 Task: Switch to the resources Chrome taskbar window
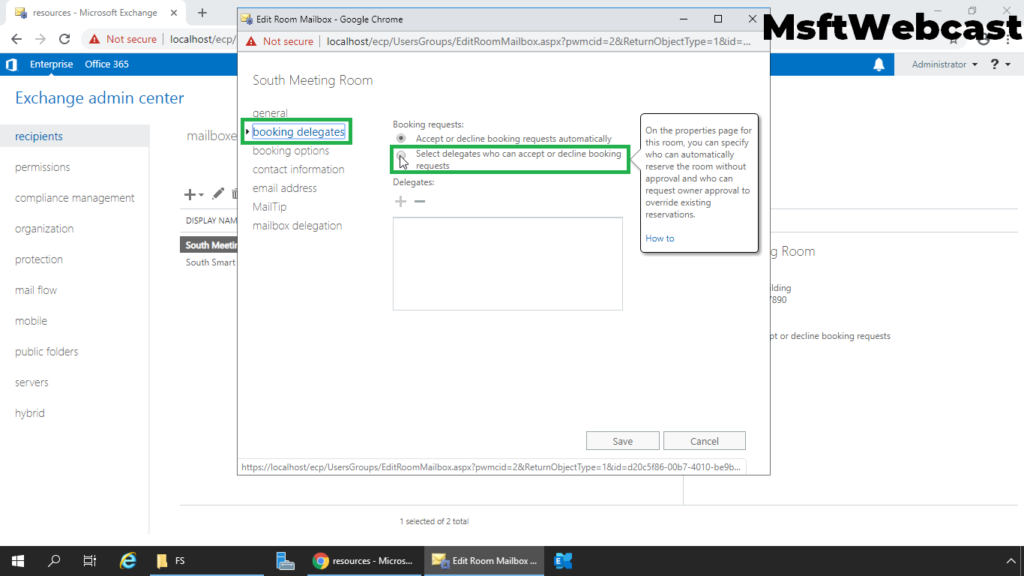click(363, 560)
